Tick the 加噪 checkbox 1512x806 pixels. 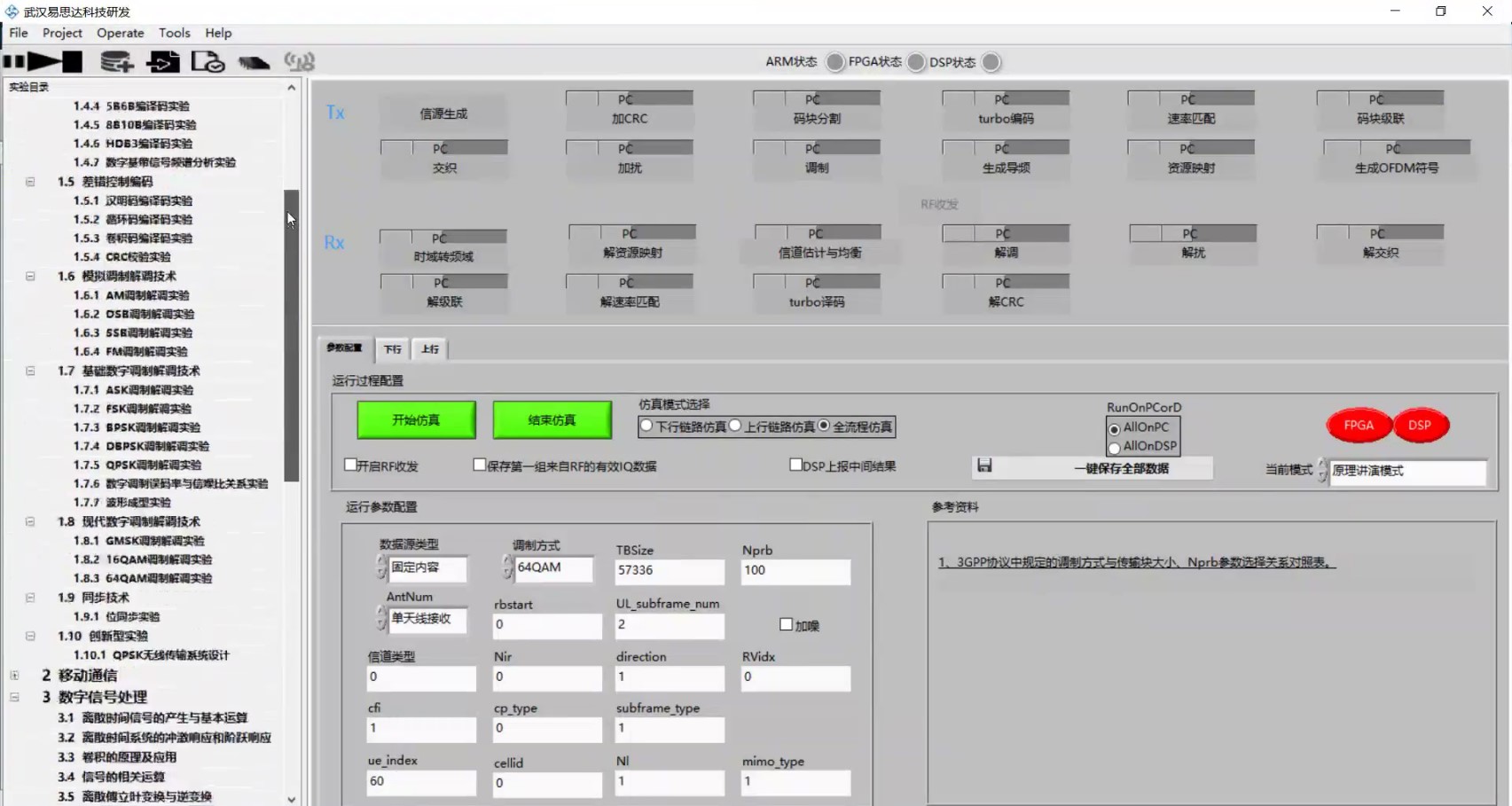pyautogui.click(x=786, y=624)
